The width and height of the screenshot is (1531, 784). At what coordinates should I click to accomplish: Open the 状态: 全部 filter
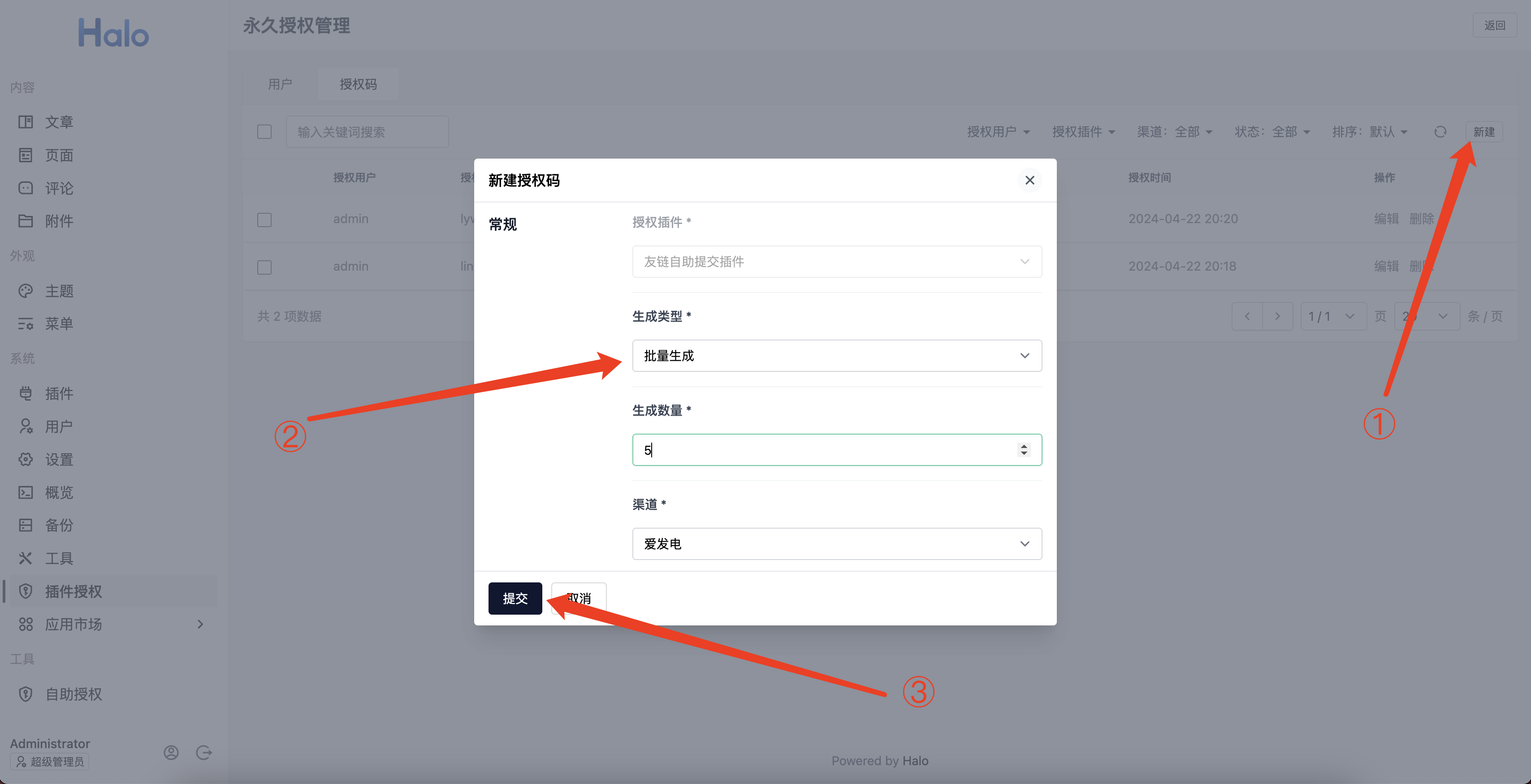tap(1272, 132)
